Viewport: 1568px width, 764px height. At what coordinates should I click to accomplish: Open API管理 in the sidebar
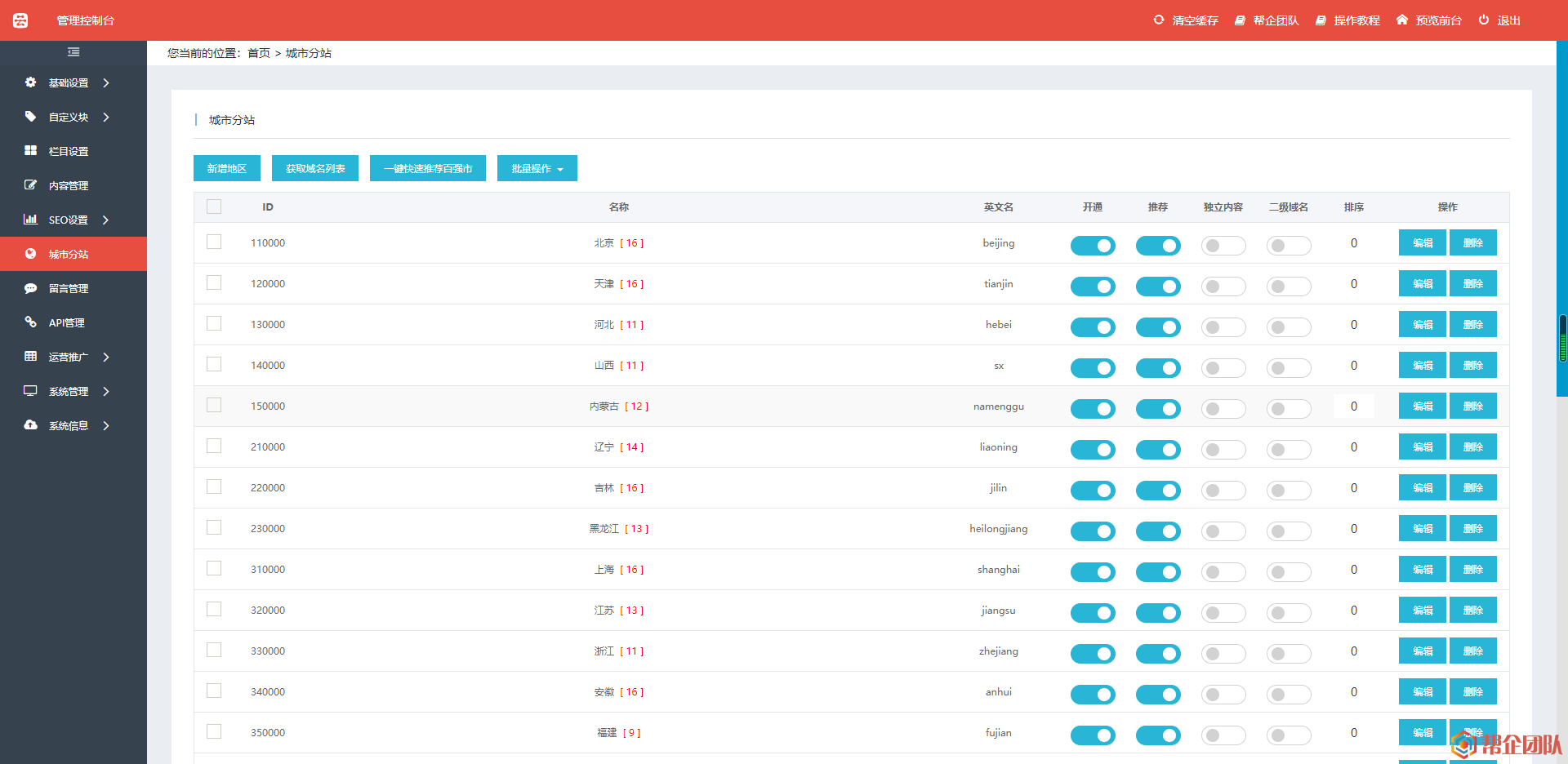point(73,322)
